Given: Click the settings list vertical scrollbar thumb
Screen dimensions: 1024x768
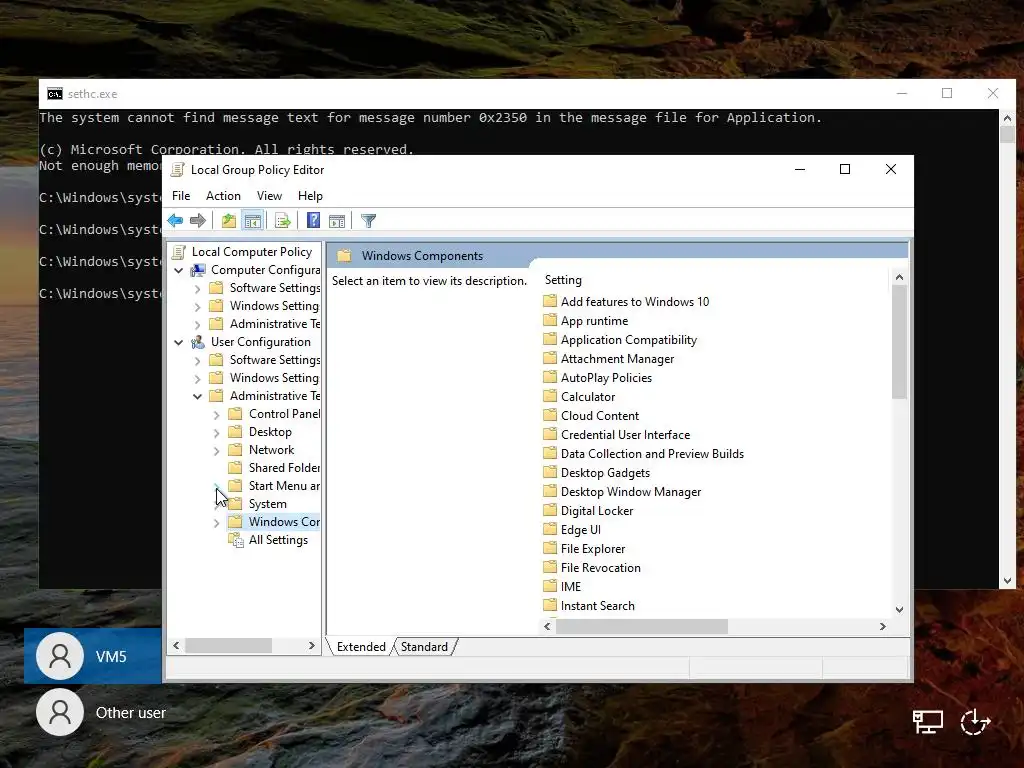Looking at the screenshot, I should [x=899, y=342].
